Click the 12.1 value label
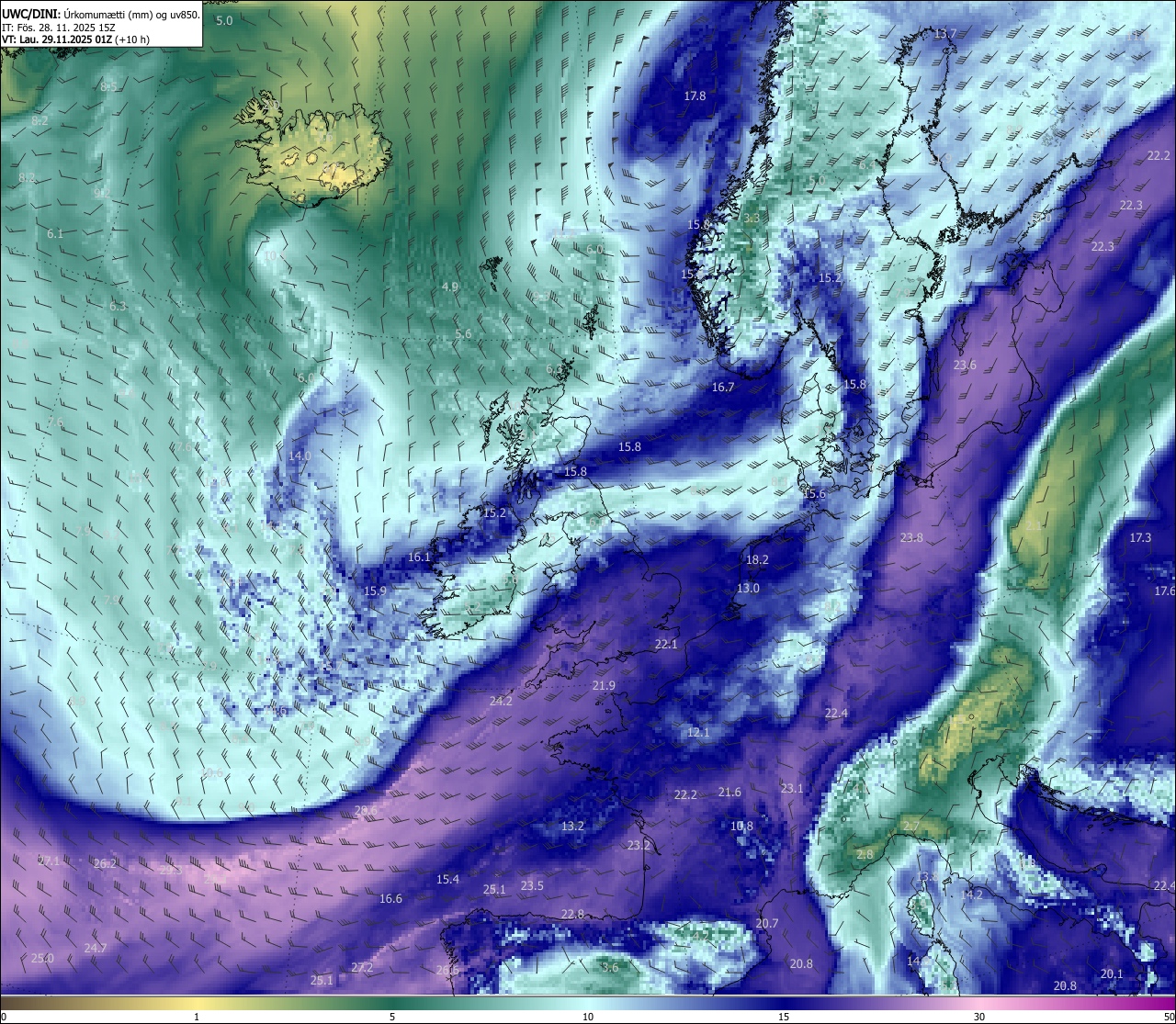Screen dimensions: 1176x1024 pos(698,733)
